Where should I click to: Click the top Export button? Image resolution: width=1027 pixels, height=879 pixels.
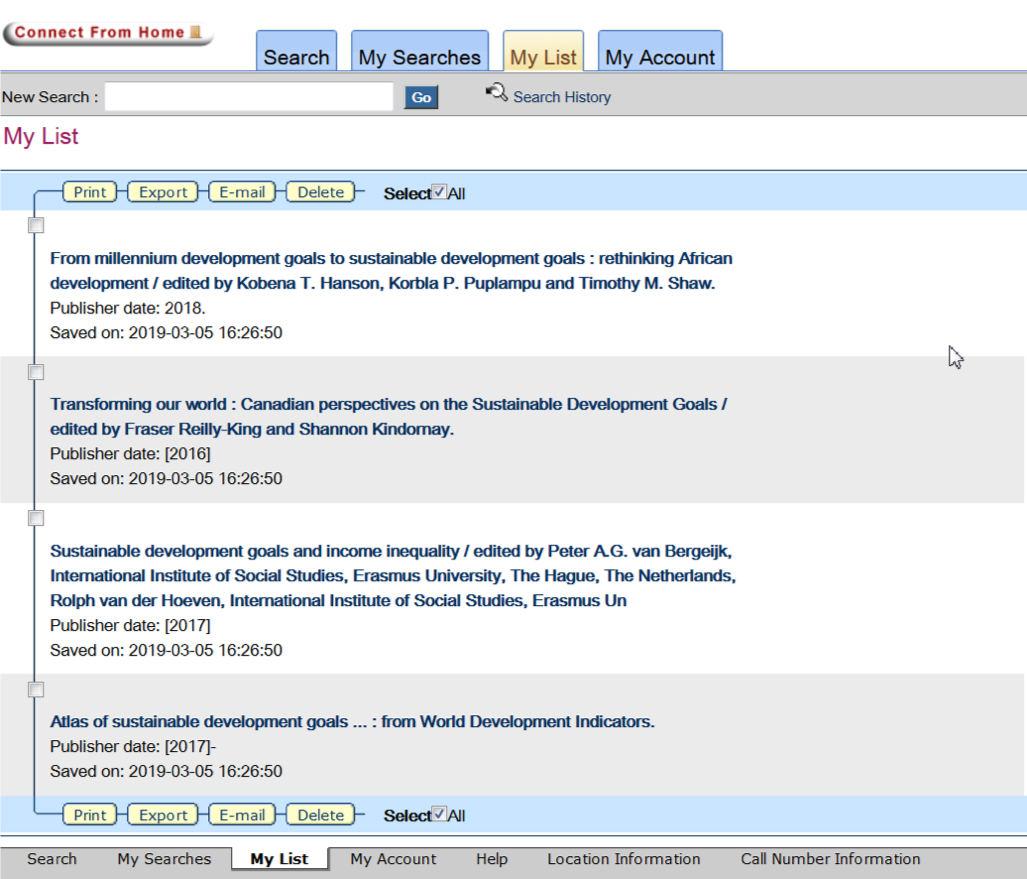[x=163, y=192]
